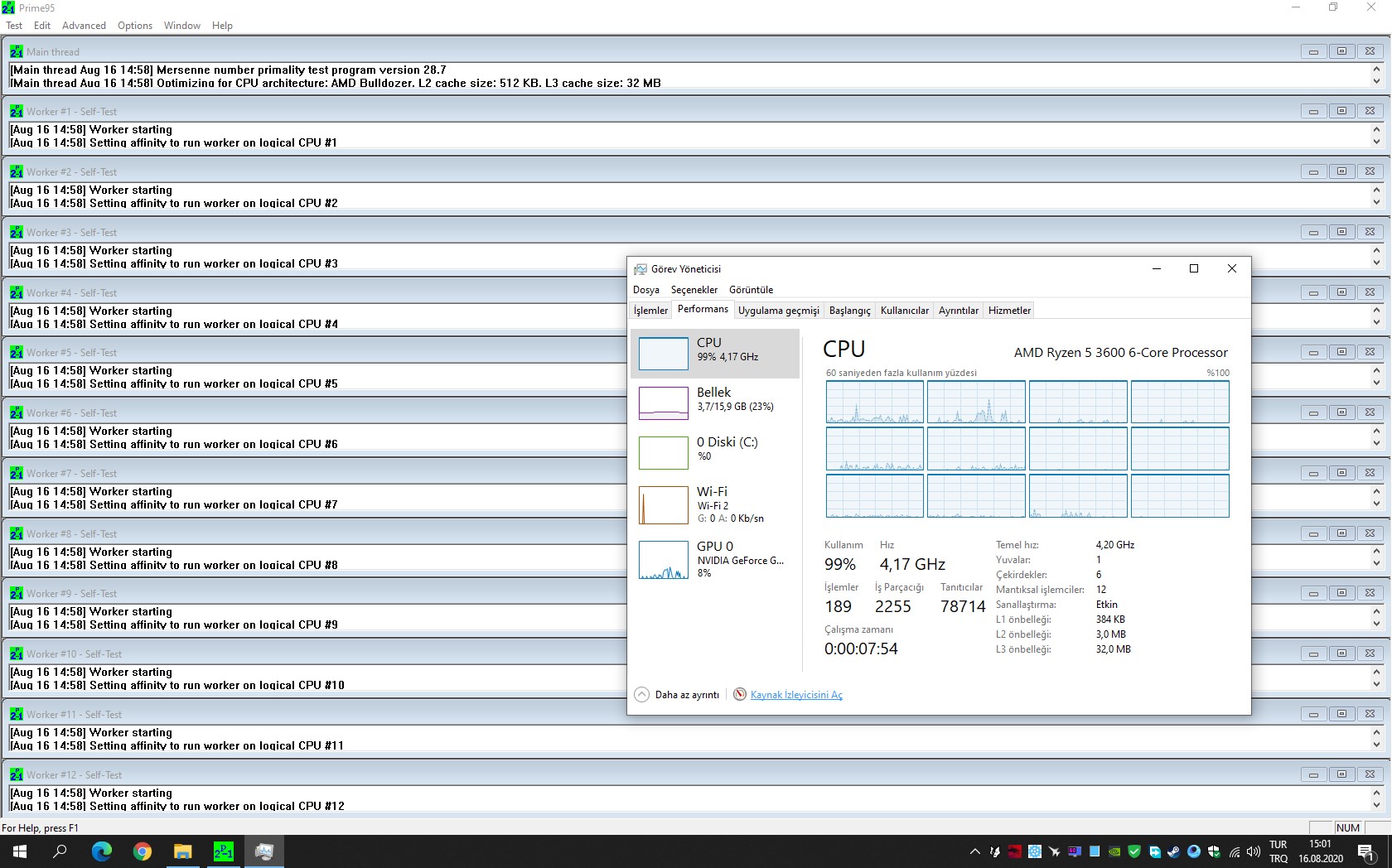The width and height of the screenshot is (1392, 868).
Task: Open the Edit menu in Prime95
Action: click(42, 26)
